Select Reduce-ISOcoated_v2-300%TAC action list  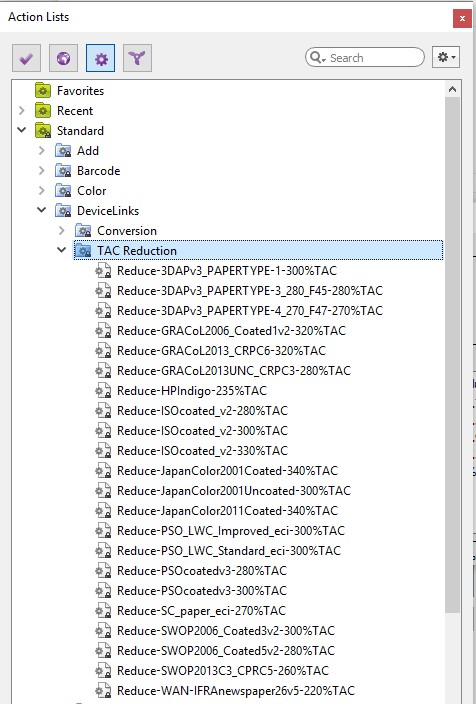pos(202,431)
